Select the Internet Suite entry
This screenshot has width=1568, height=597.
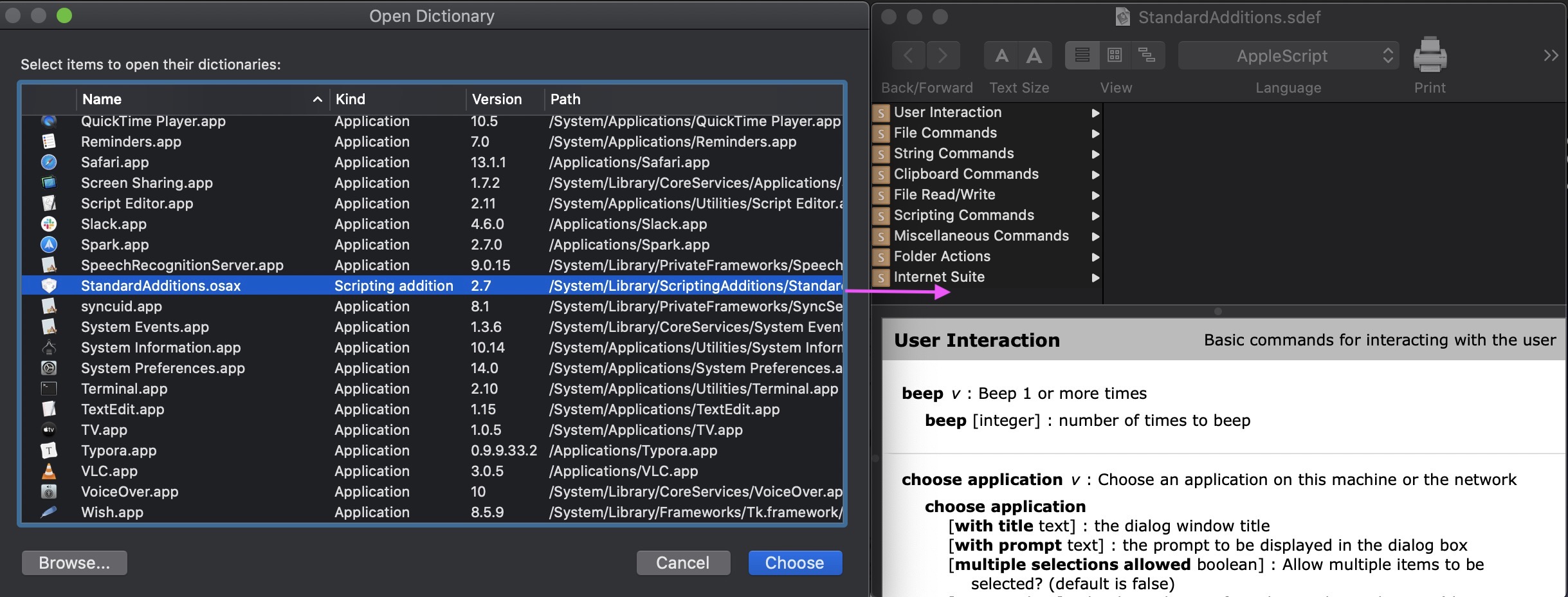939,277
